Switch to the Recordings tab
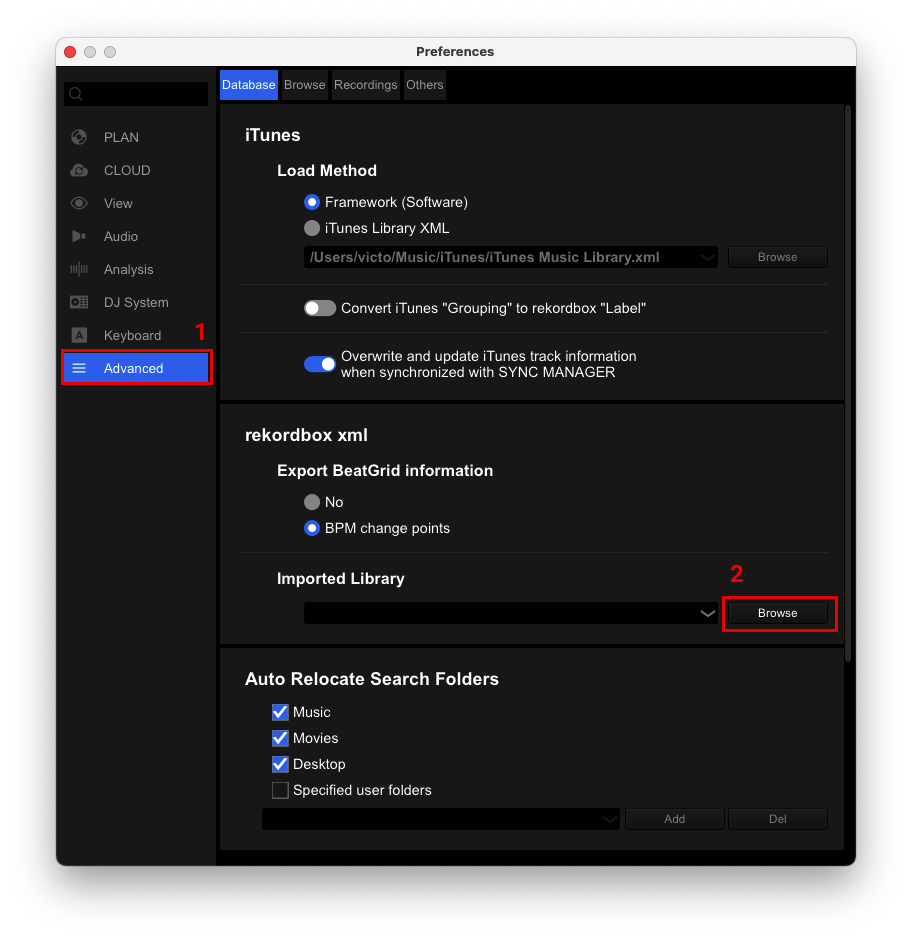 (x=365, y=85)
